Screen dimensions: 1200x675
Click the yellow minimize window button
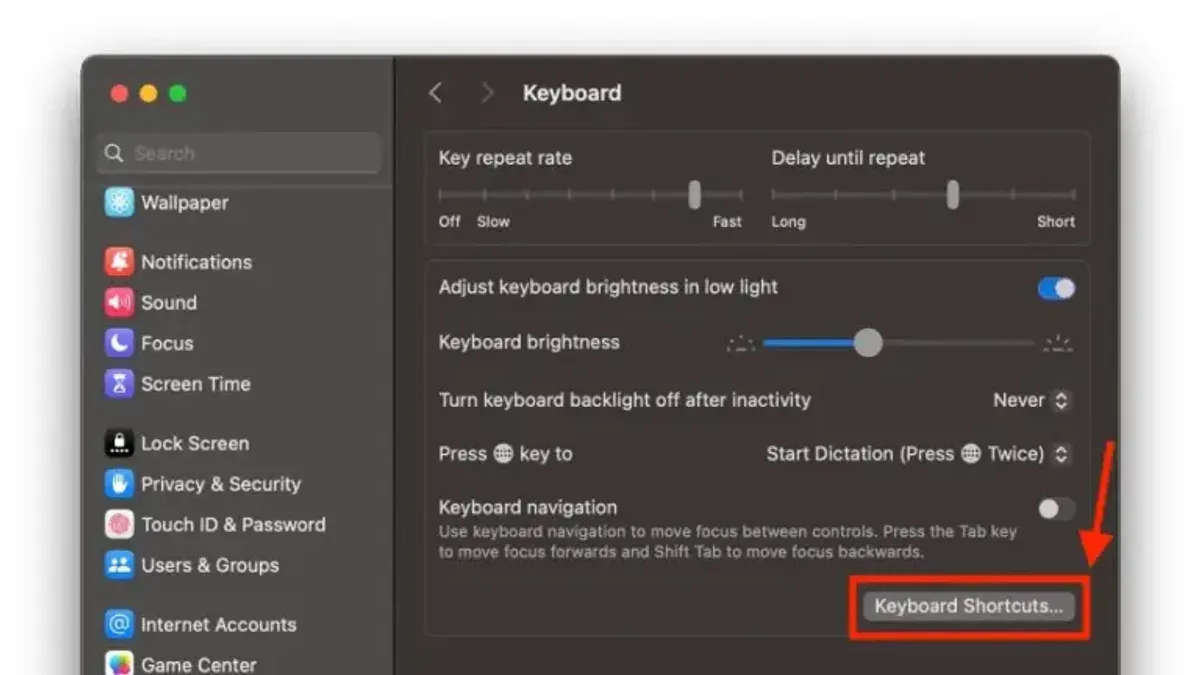coord(148,93)
